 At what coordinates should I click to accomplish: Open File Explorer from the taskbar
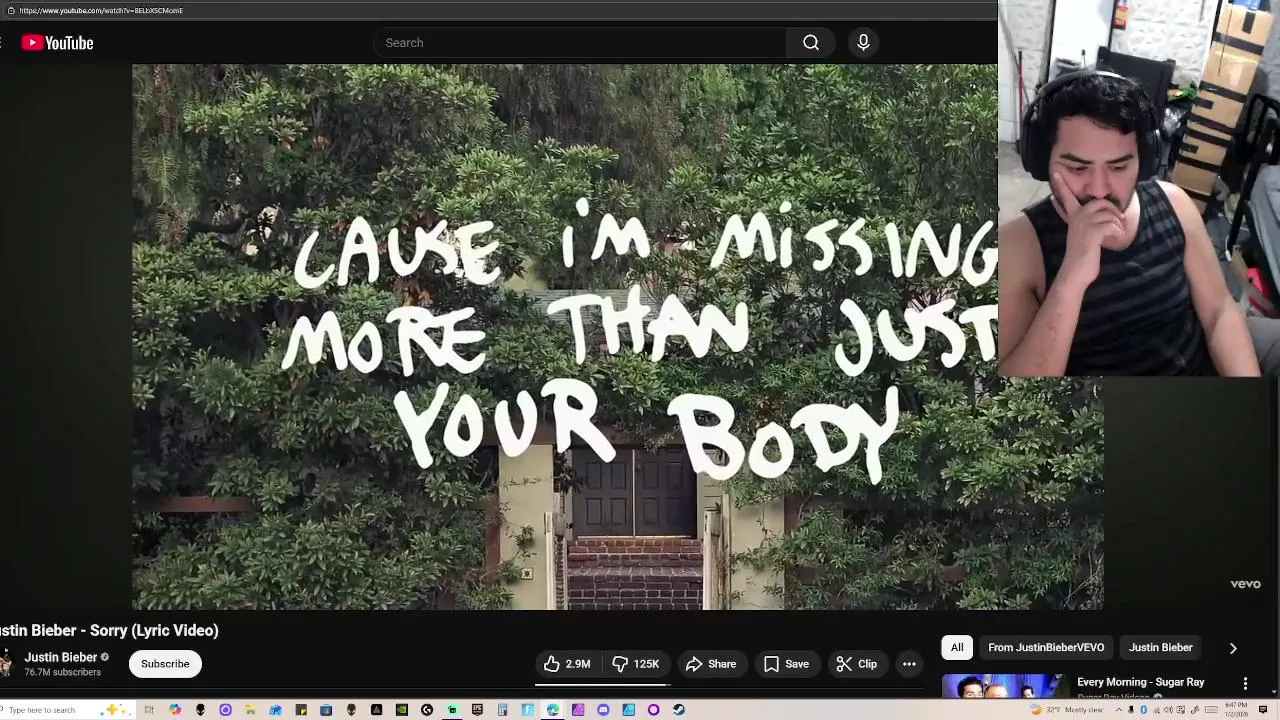point(250,710)
